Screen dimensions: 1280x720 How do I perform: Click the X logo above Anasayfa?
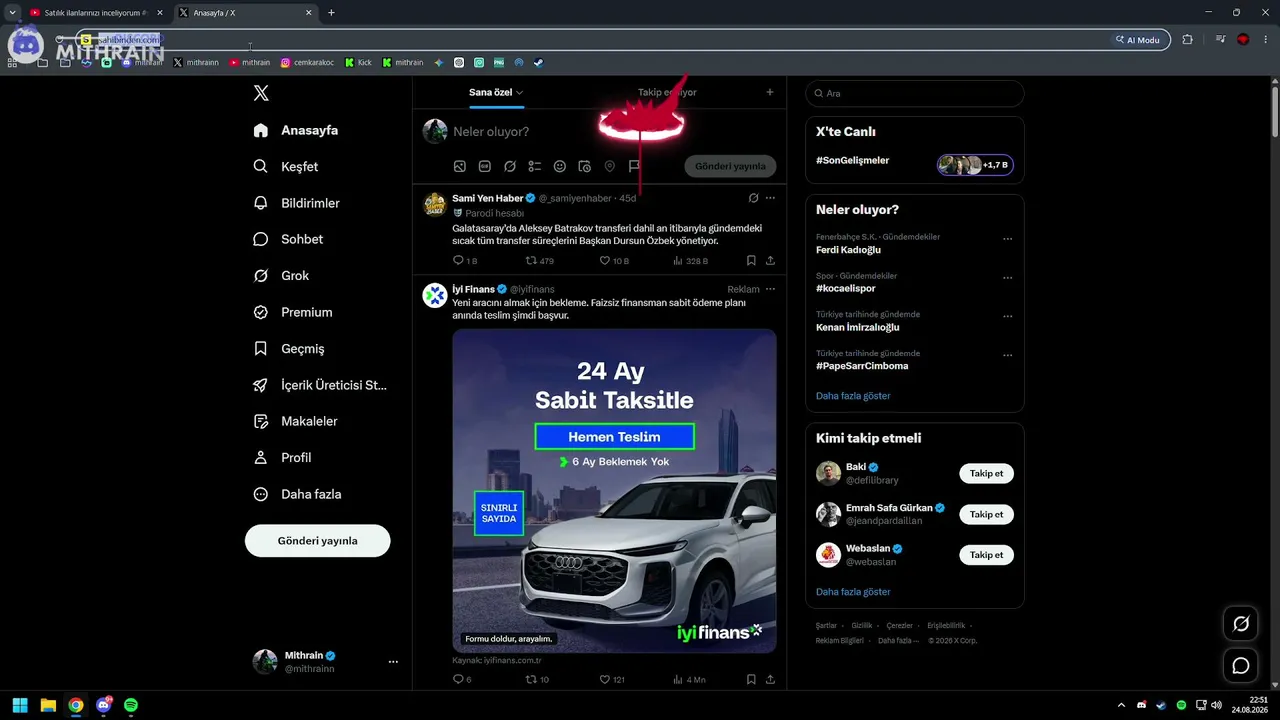(261, 93)
